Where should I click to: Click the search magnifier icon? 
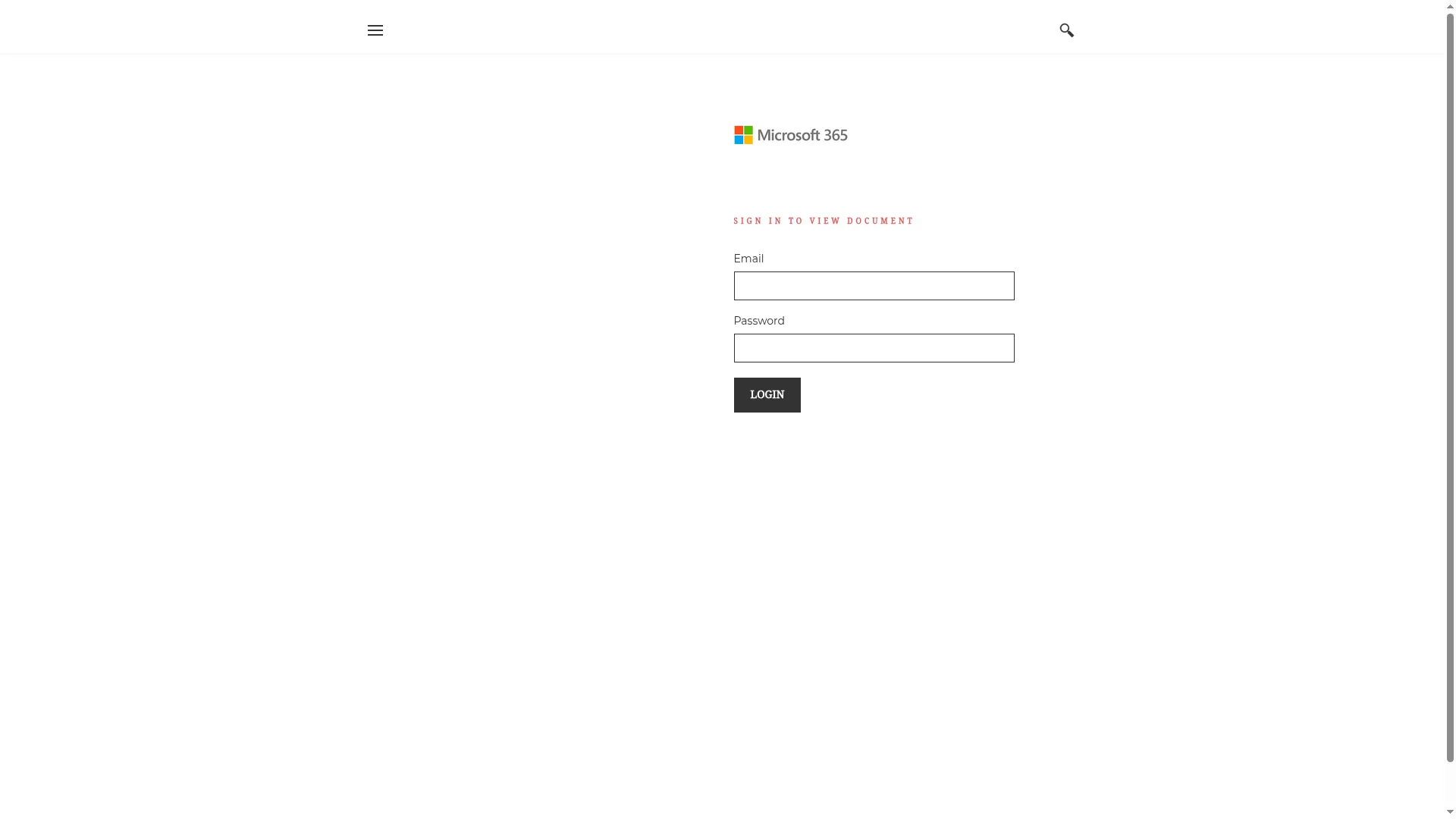point(1066,30)
